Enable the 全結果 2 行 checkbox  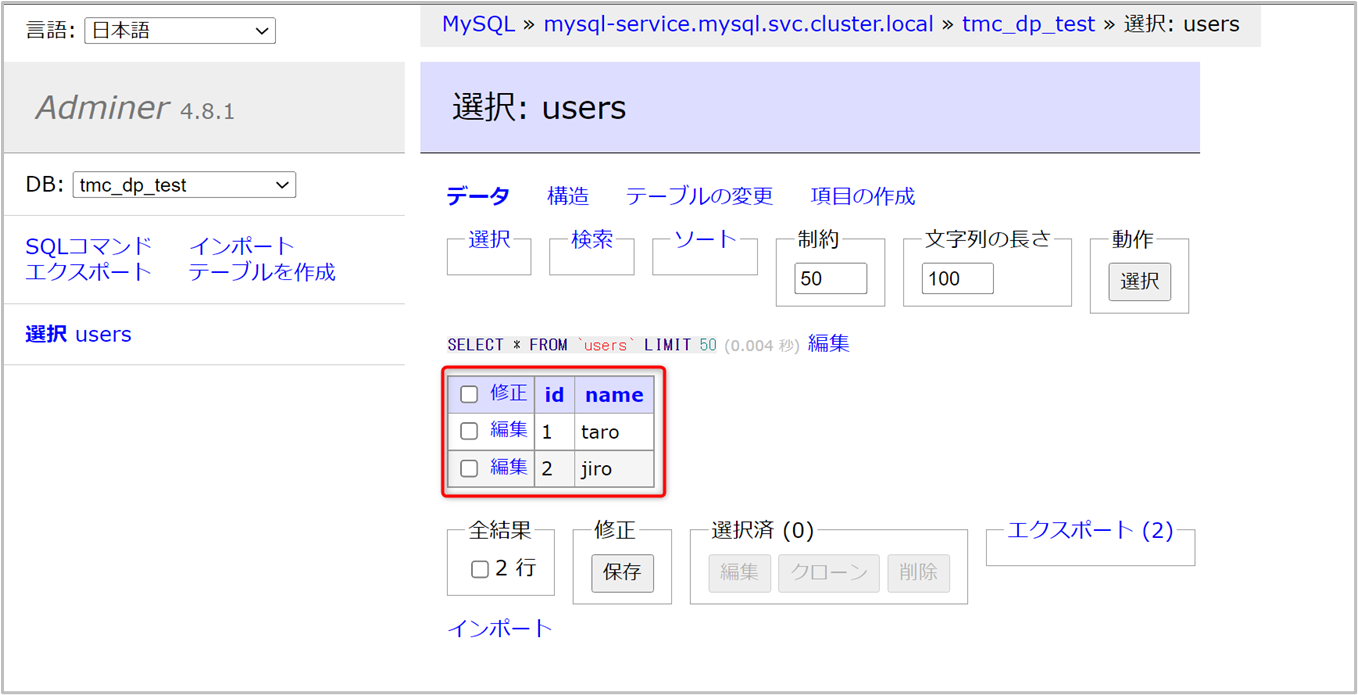point(480,569)
